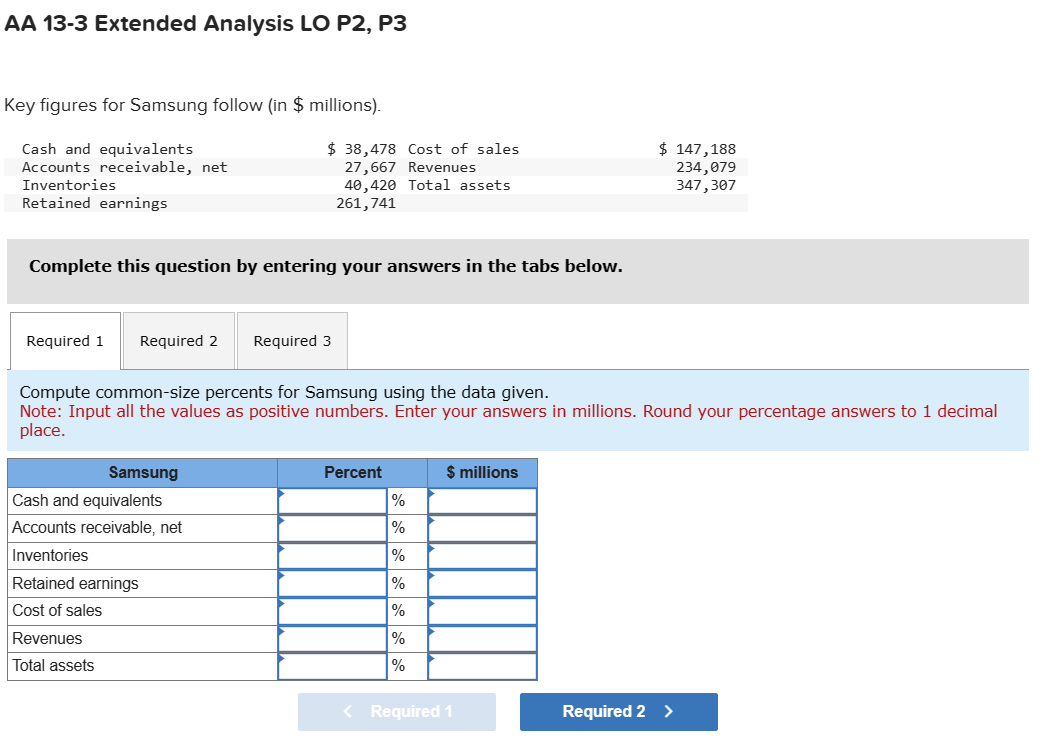Screen dimensions: 1054x745
Task: Click the Cash and equivalents millions field
Action: pos(482,500)
